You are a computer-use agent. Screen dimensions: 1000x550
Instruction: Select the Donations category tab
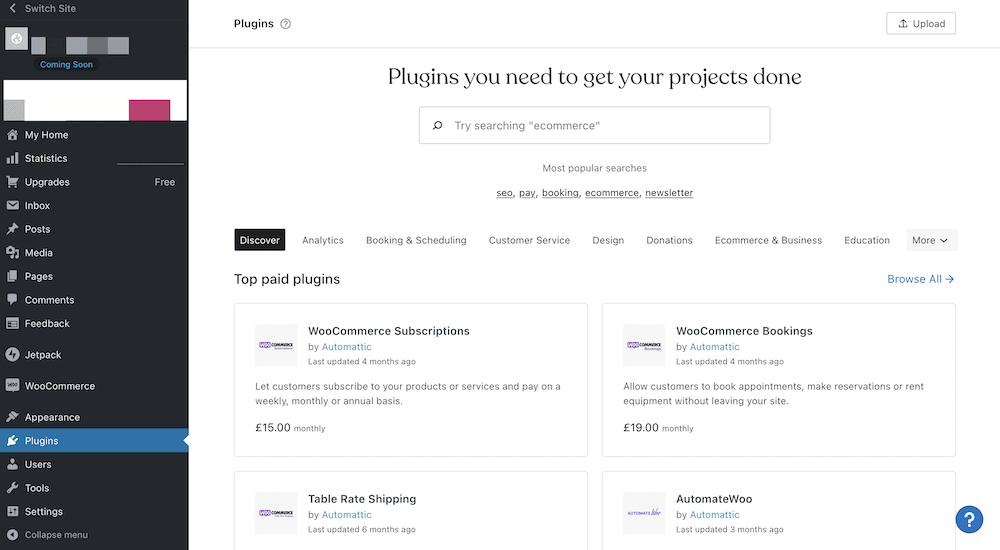point(669,240)
